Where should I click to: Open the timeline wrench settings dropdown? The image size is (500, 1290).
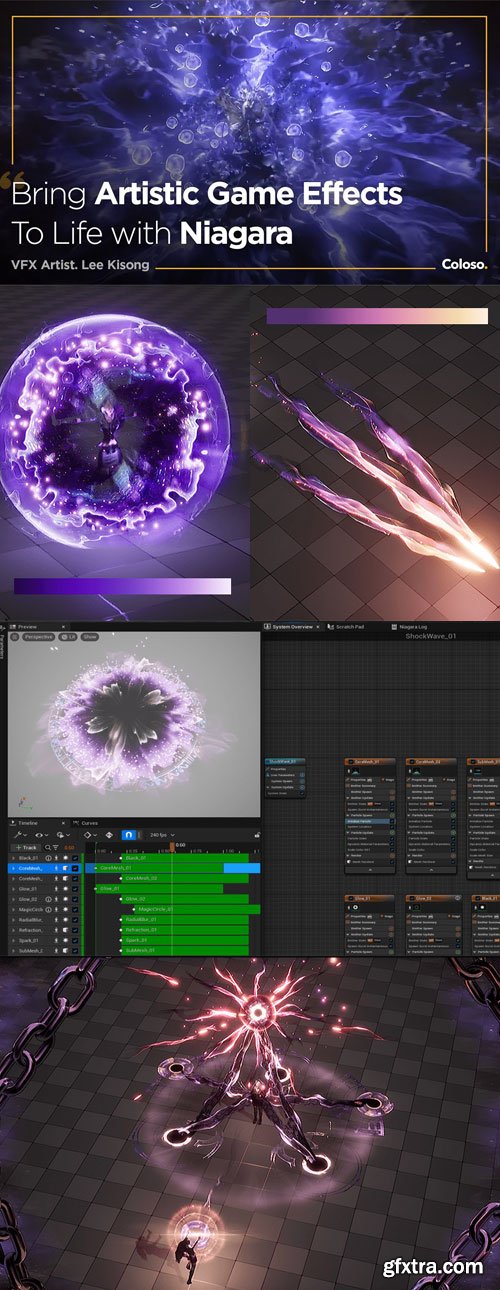[18, 835]
